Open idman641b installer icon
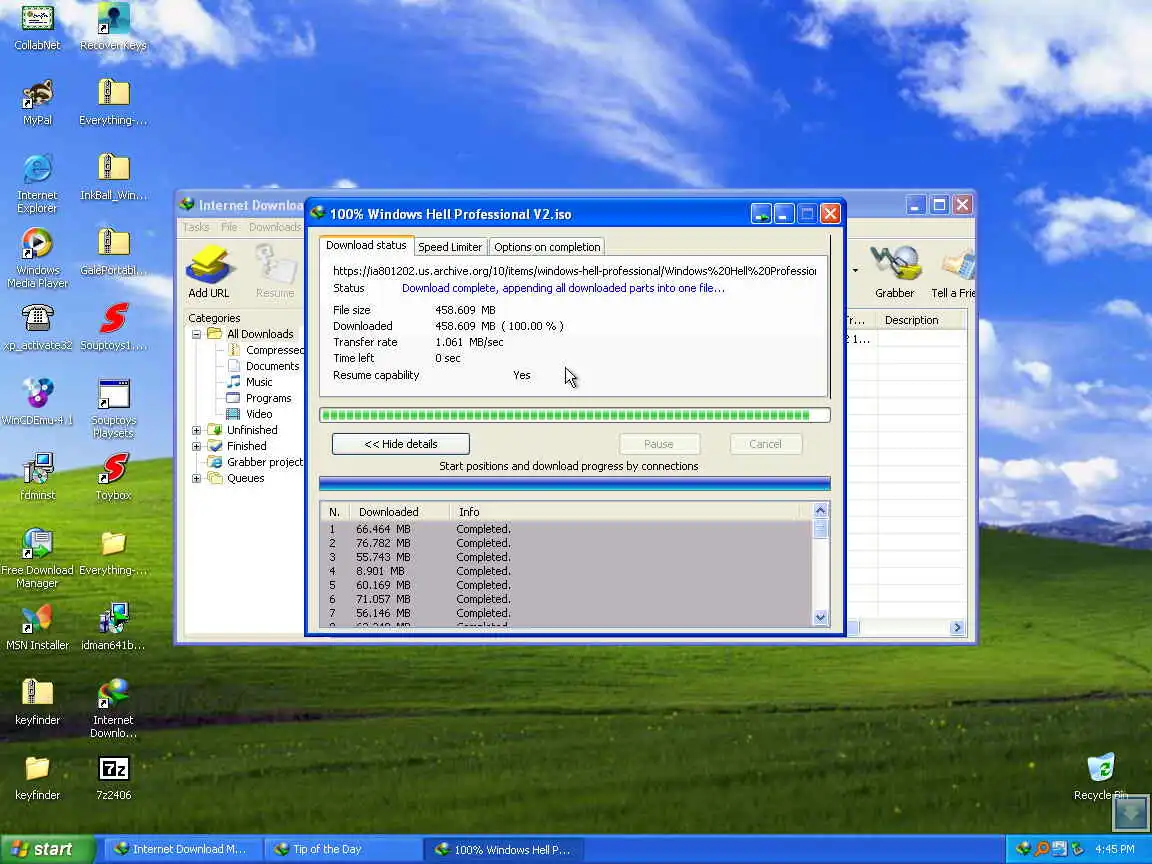The image size is (1152, 864). coord(113,627)
